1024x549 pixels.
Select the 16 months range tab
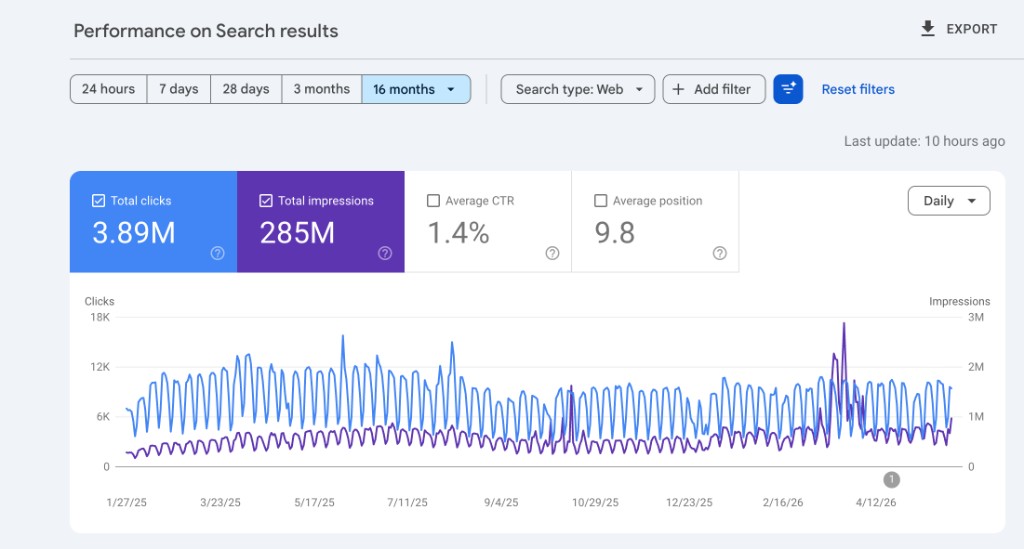click(x=416, y=89)
